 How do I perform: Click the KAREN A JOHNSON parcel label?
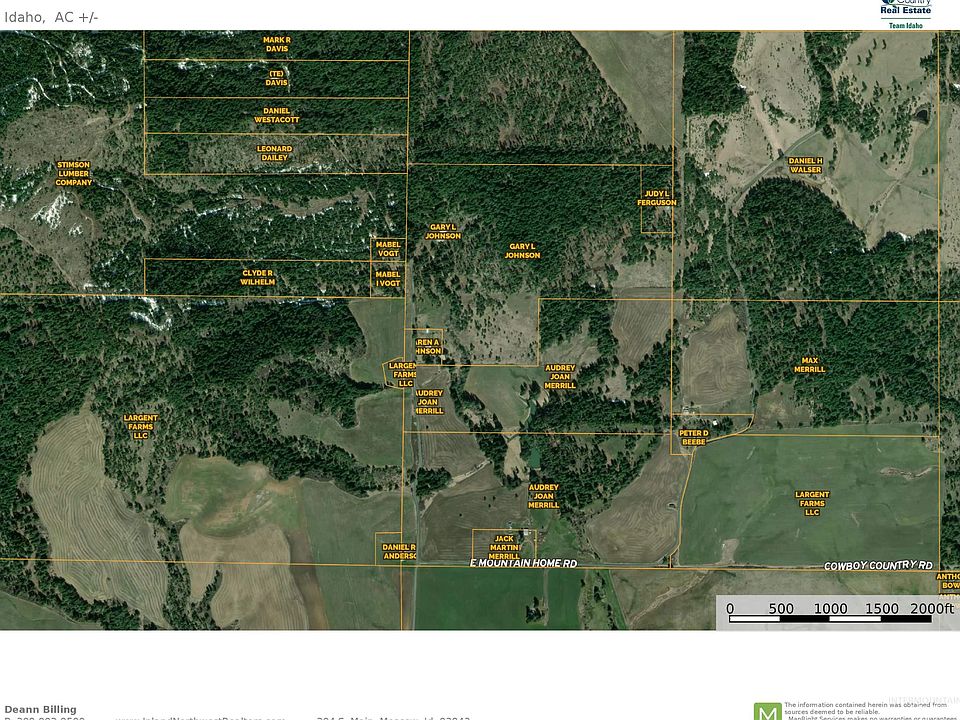coord(428,347)
